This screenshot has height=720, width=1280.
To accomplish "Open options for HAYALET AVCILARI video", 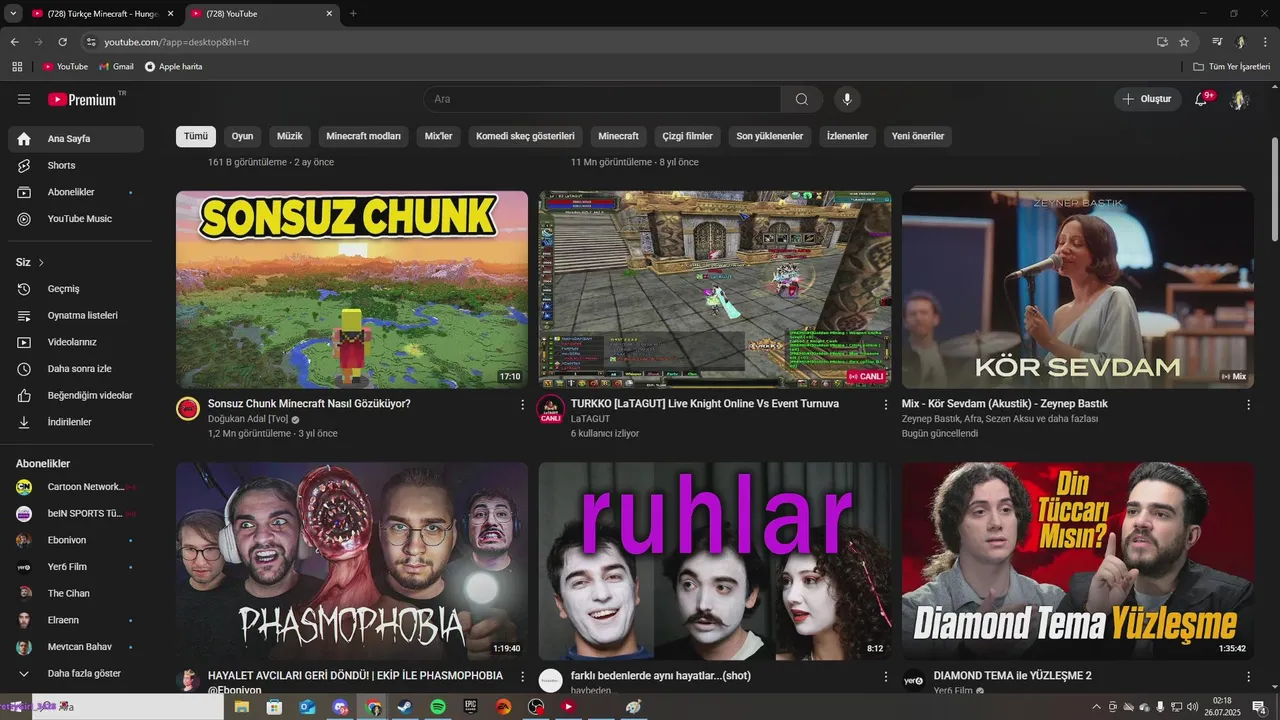I will coord(522,676).
